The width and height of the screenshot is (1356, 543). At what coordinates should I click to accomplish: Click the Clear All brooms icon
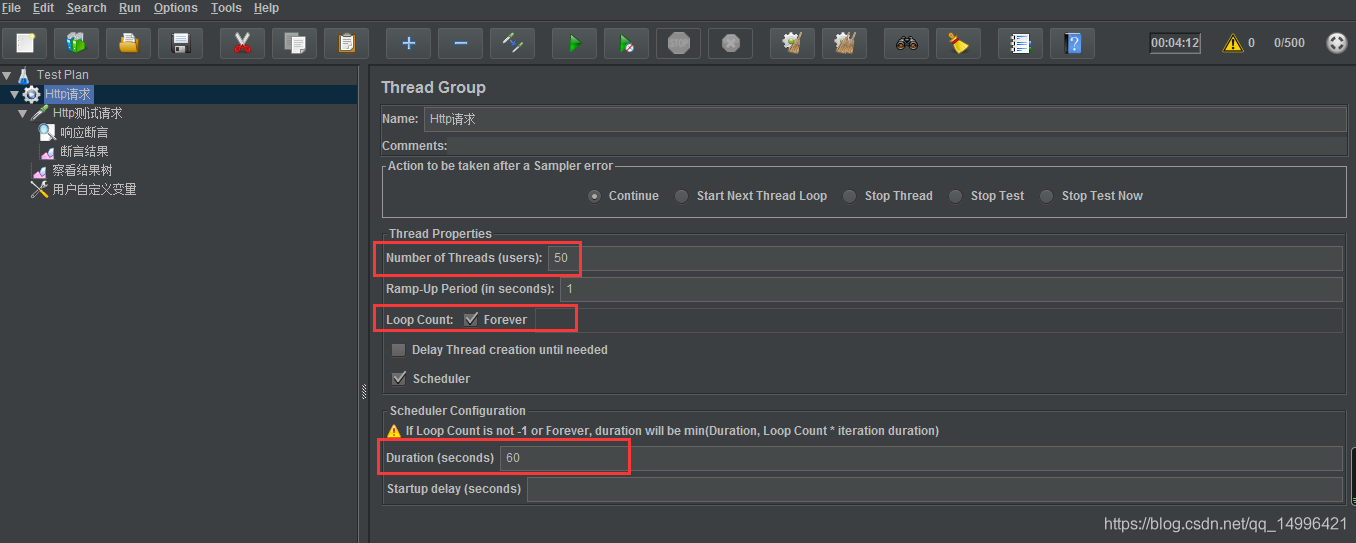(x=844, y=43)
